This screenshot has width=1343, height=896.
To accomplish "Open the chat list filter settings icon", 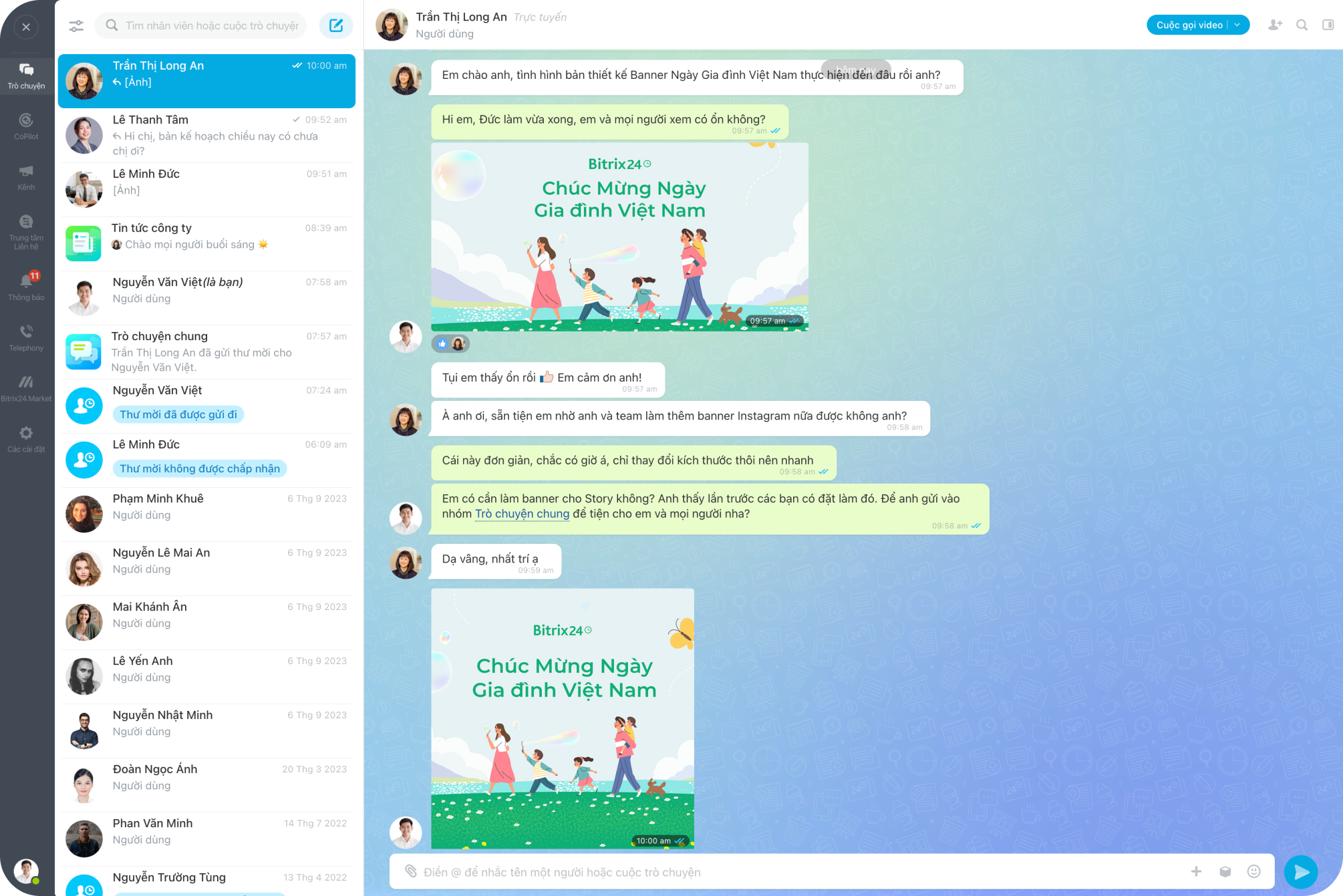I will (x=76, y=25).
